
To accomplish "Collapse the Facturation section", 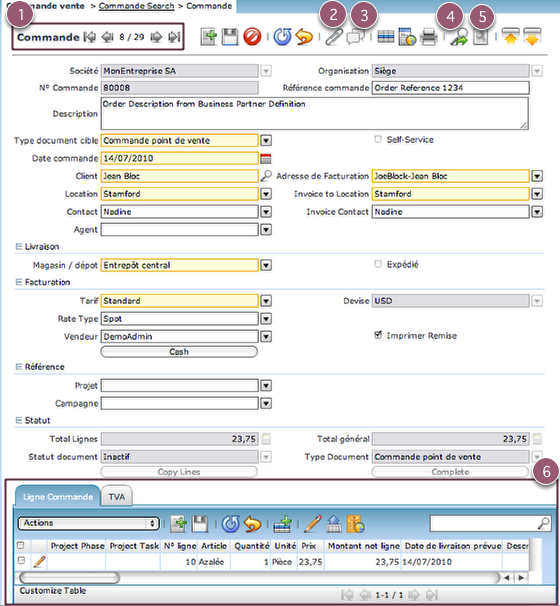I will pos(19,282).
